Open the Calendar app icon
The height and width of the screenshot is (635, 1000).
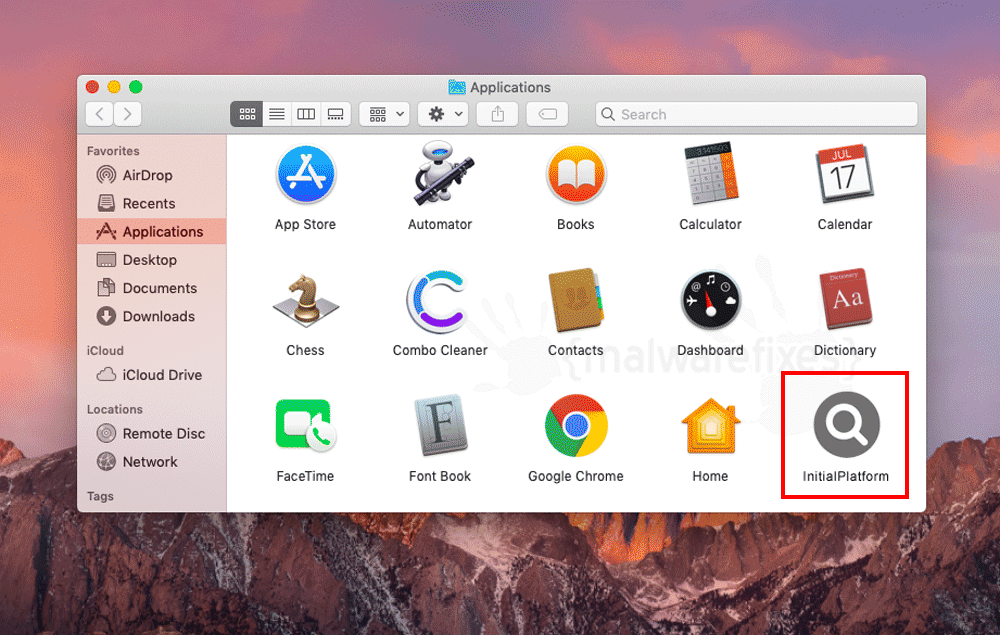click(844, 173)
